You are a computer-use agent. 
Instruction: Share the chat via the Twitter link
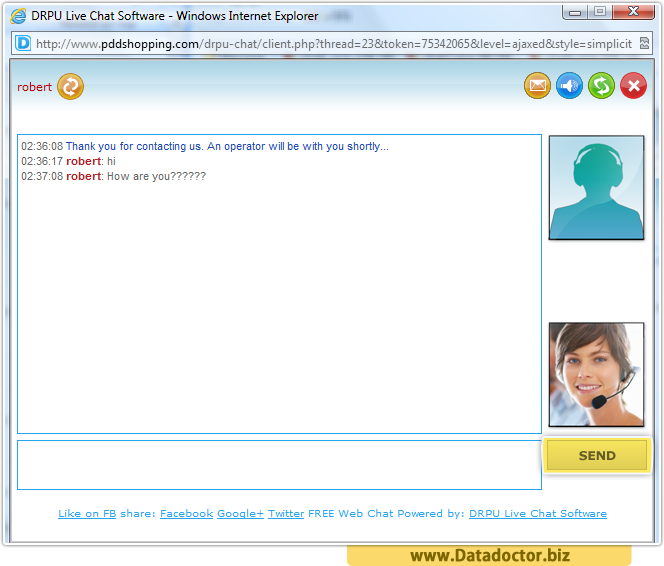[286, 514]
